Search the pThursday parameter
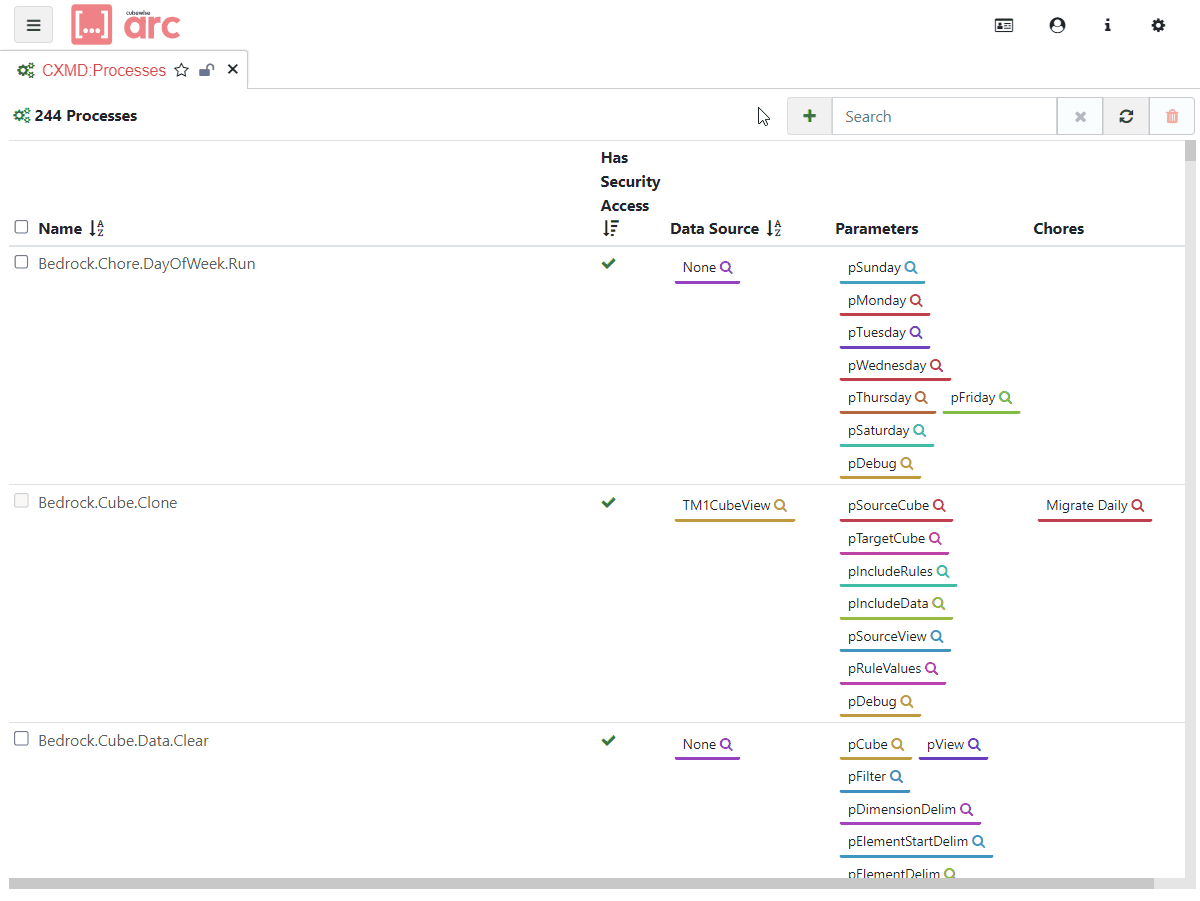 [922, 398]
